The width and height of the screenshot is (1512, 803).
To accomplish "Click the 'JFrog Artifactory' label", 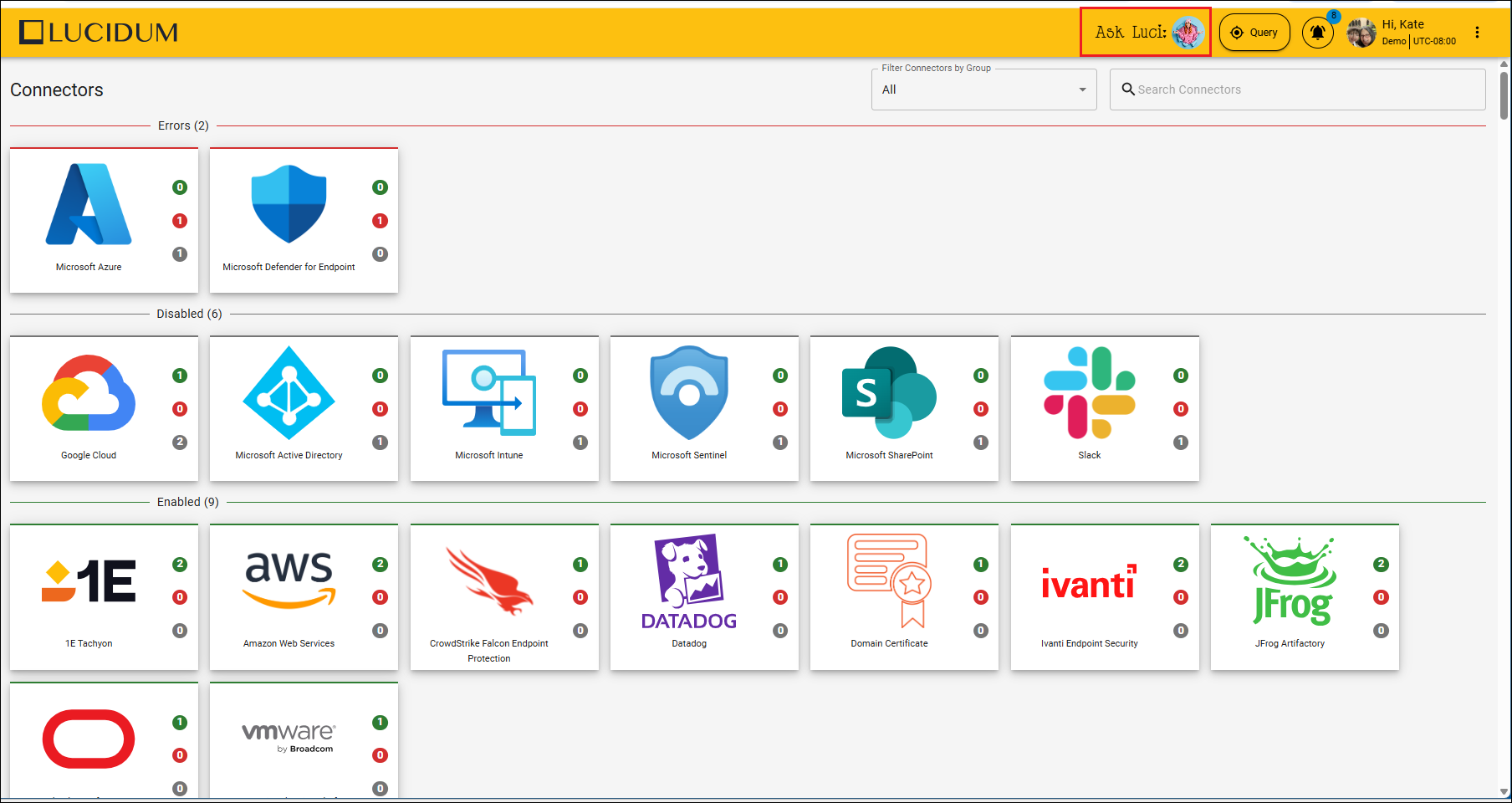I will pyautogui.click(x=1290, y=643).
